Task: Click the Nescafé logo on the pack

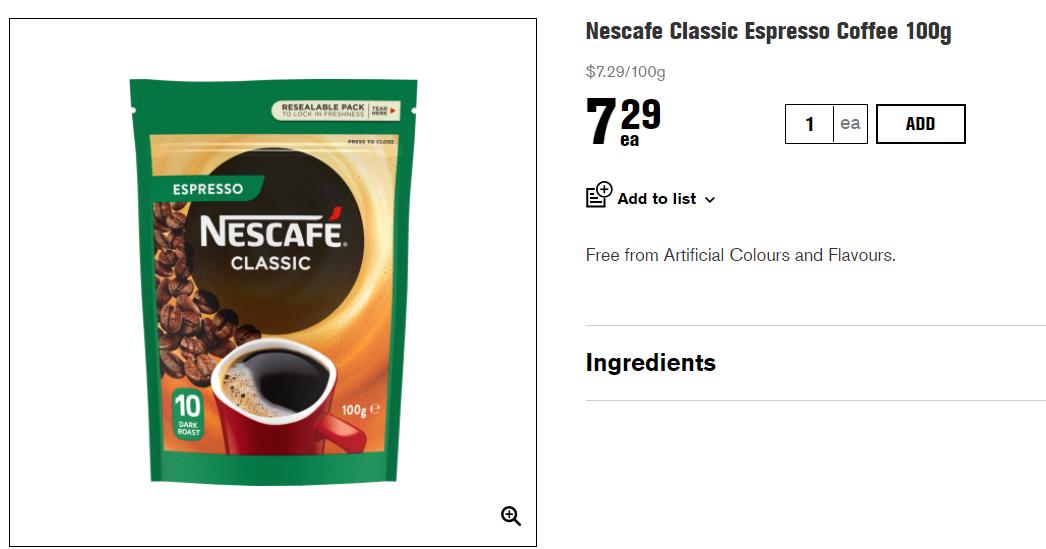Action: coord(272,228)
